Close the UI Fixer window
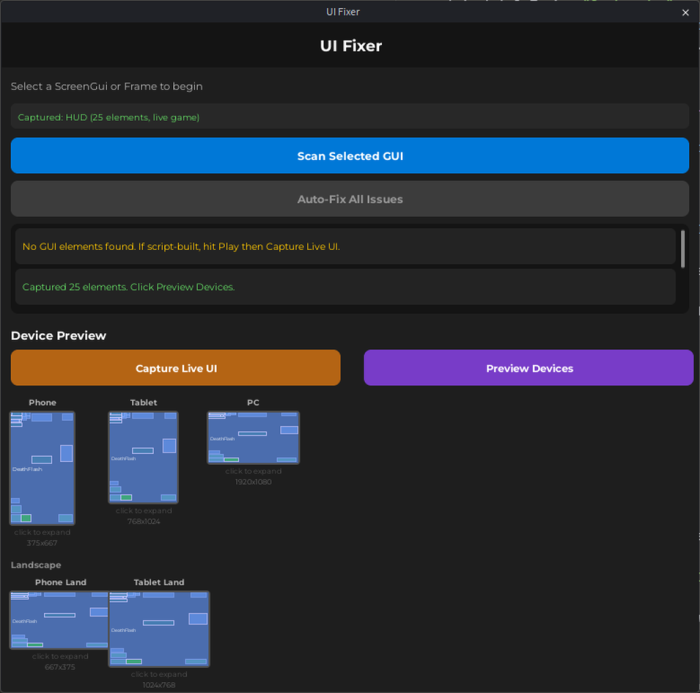The image size is (700, 693). (685, 13)
